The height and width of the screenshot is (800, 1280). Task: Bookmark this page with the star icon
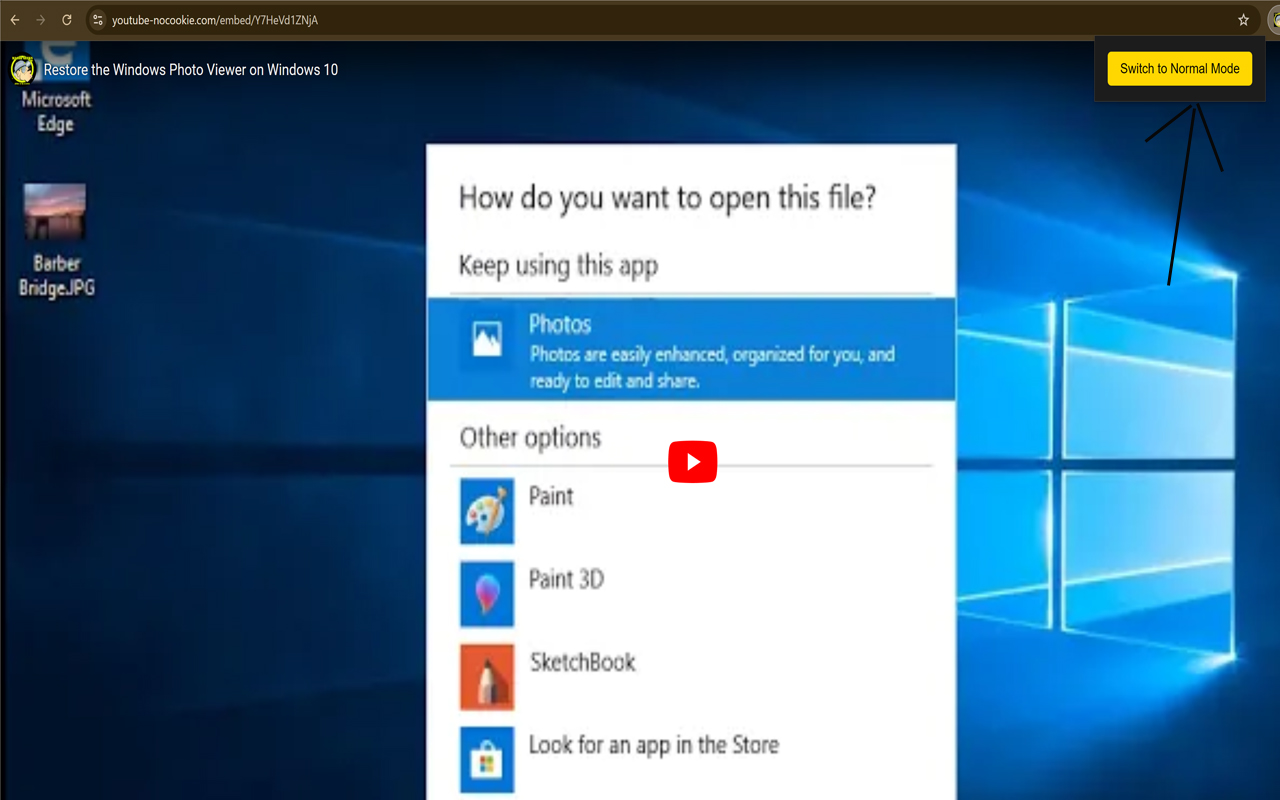(1244, 20)
